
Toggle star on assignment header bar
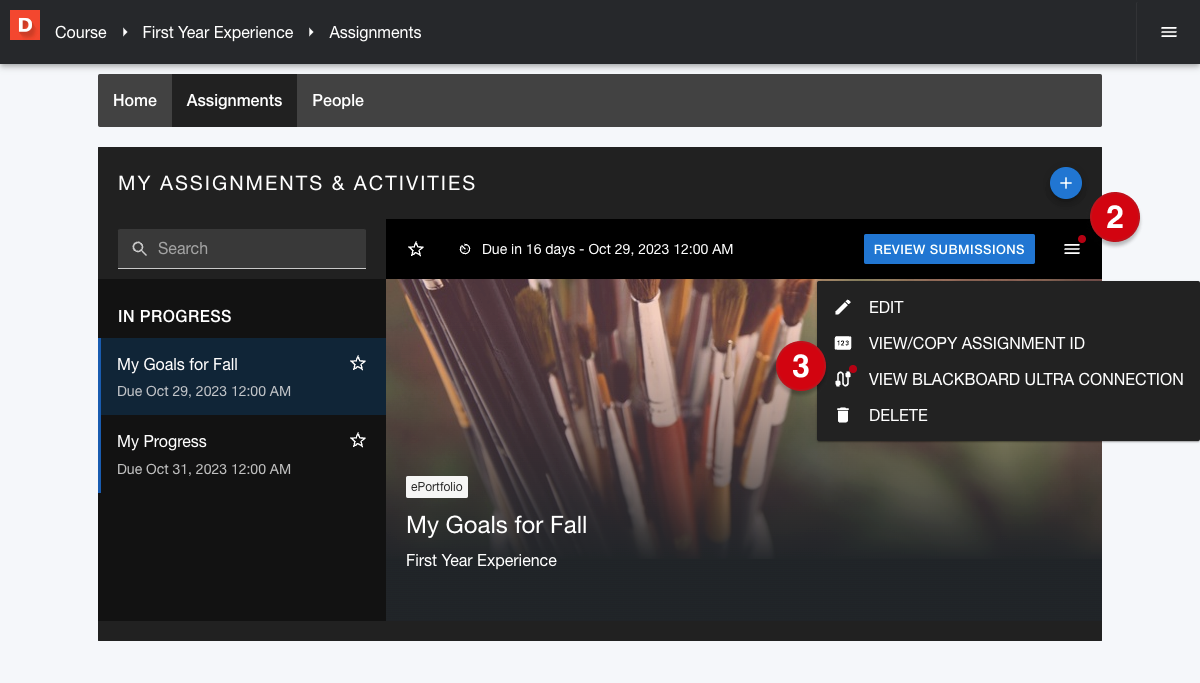coord(416,249)
